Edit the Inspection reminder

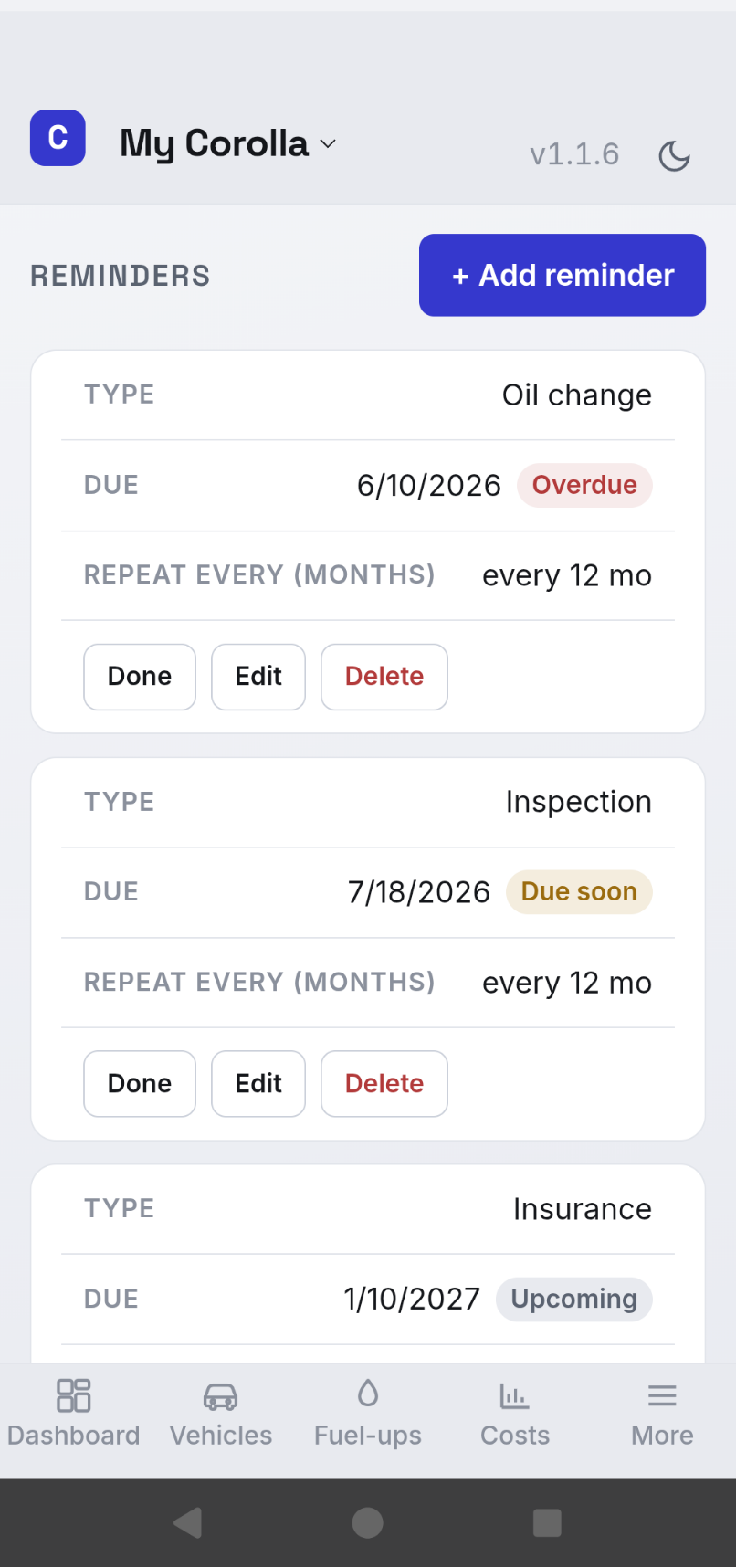pos(258,1084)
